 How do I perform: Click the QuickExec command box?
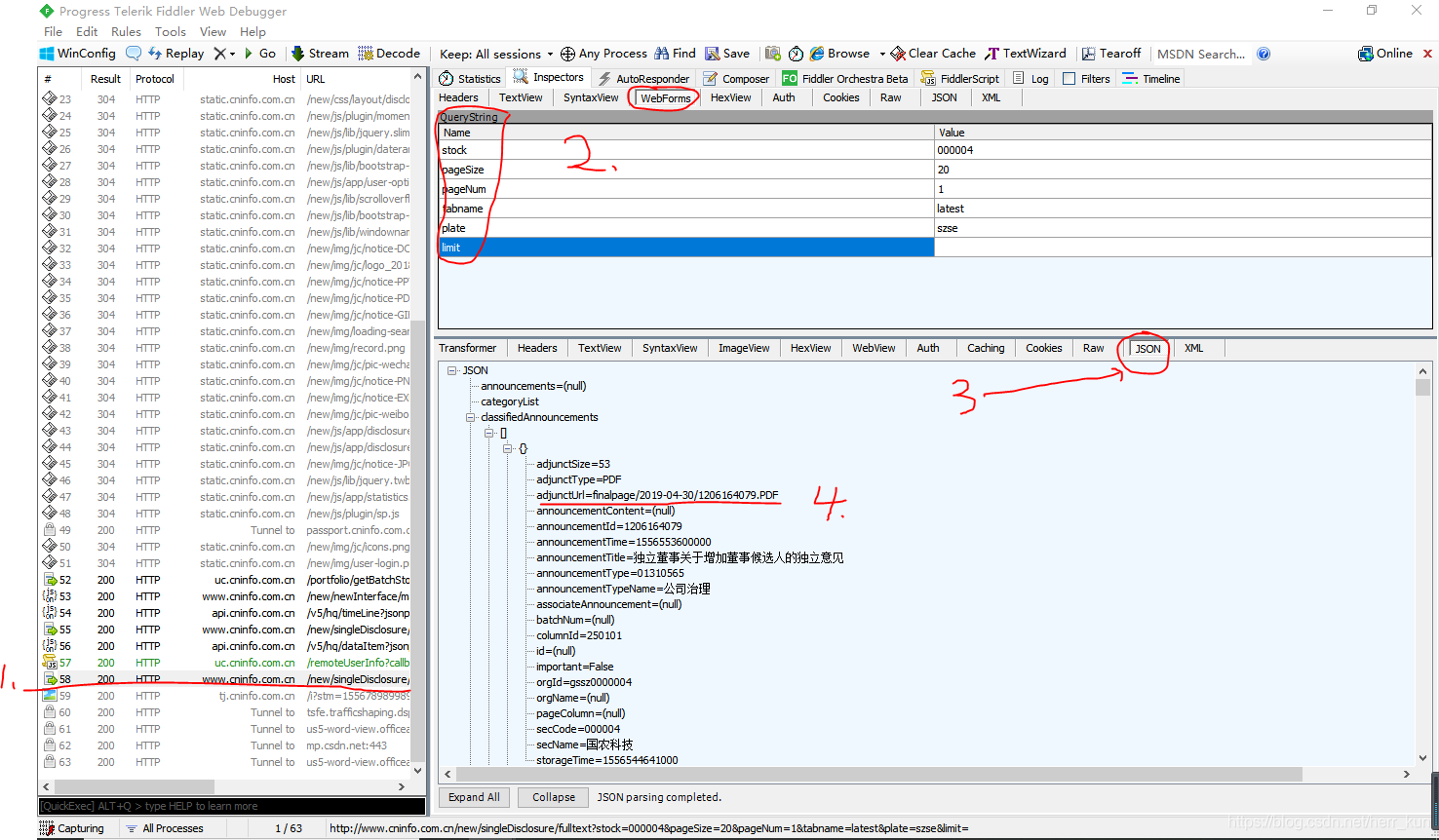[x=232, y=806]
